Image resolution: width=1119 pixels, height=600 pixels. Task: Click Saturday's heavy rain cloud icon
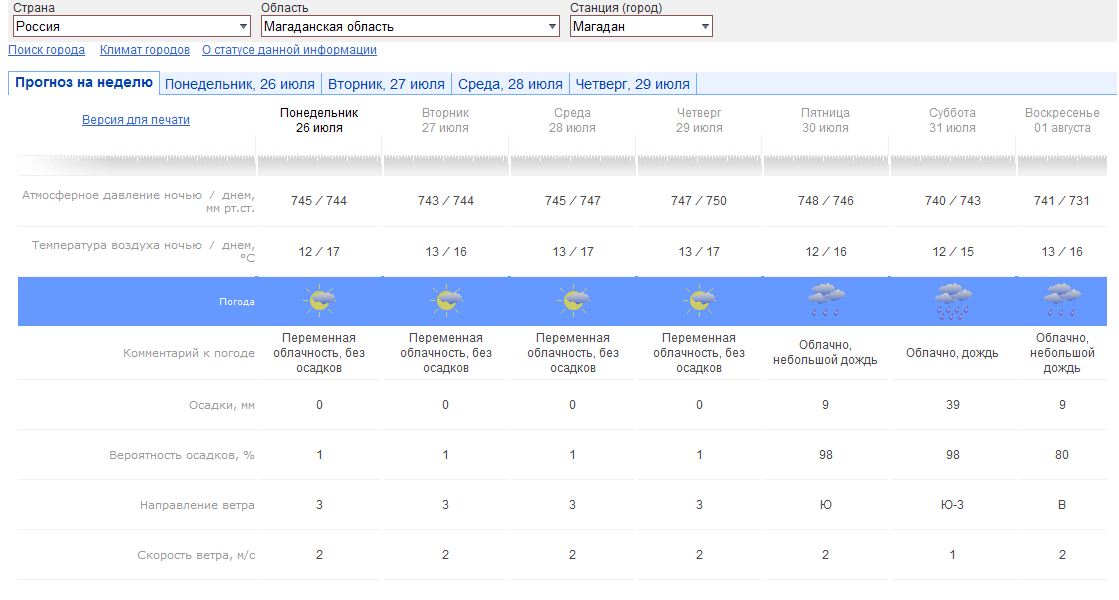point(952,301)
